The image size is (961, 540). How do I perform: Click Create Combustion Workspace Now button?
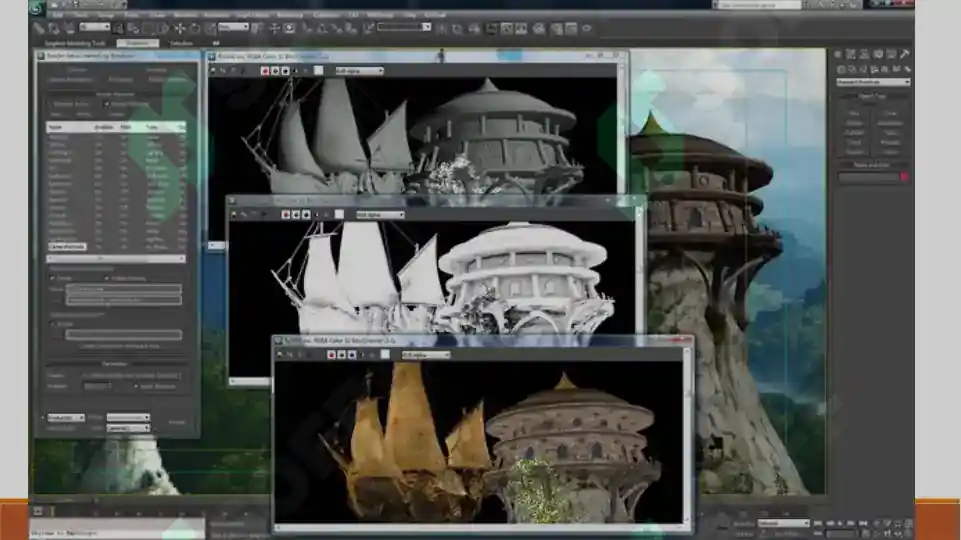120,346
